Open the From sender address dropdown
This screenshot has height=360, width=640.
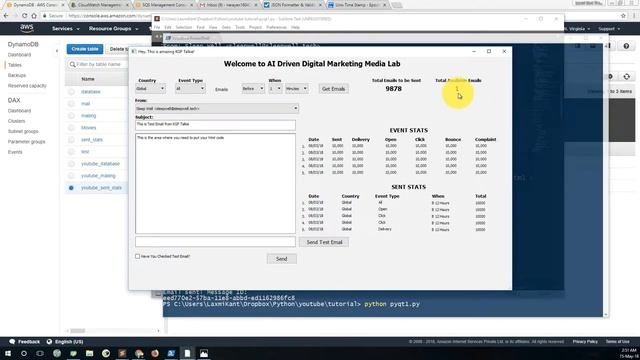click(x=217, y=109)
